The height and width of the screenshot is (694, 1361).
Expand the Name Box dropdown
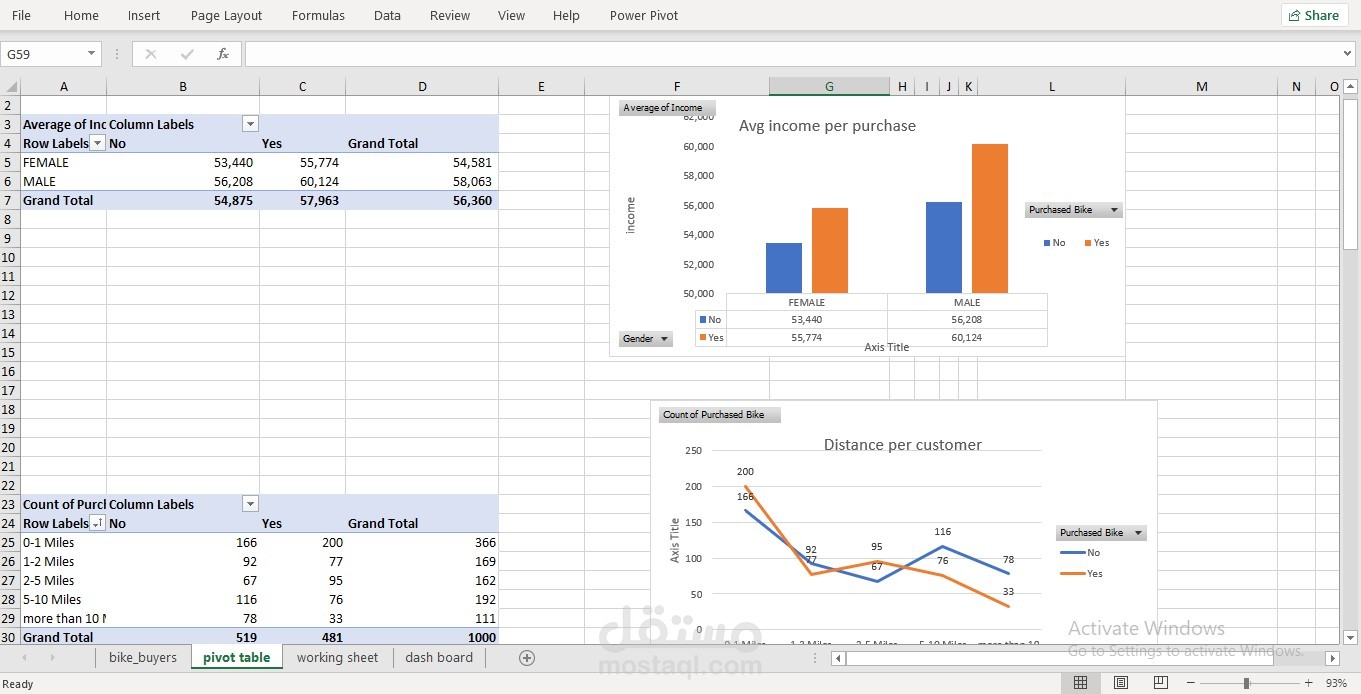(x=92, y=54)
